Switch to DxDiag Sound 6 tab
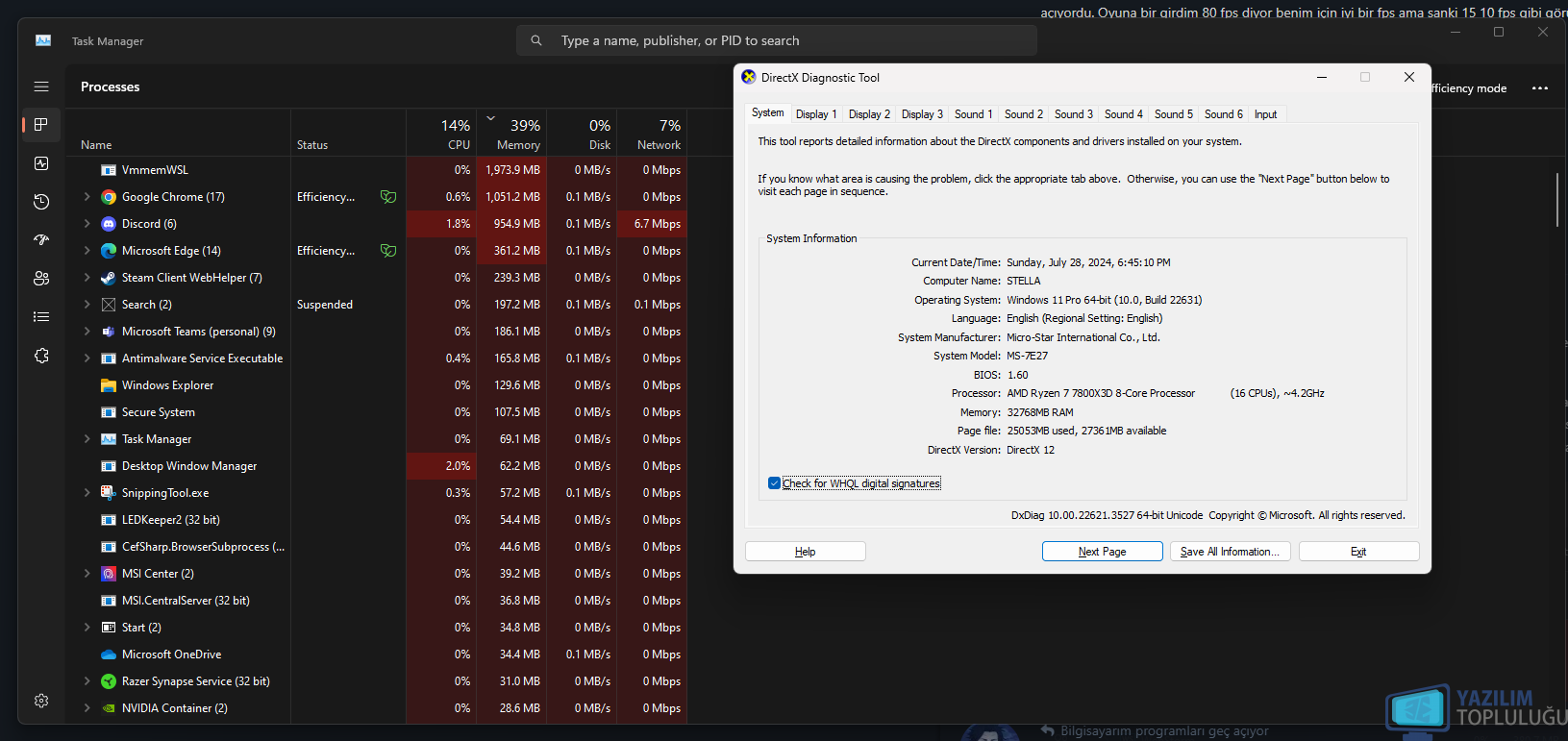The image size is (1568, 741). point(1223,114)
